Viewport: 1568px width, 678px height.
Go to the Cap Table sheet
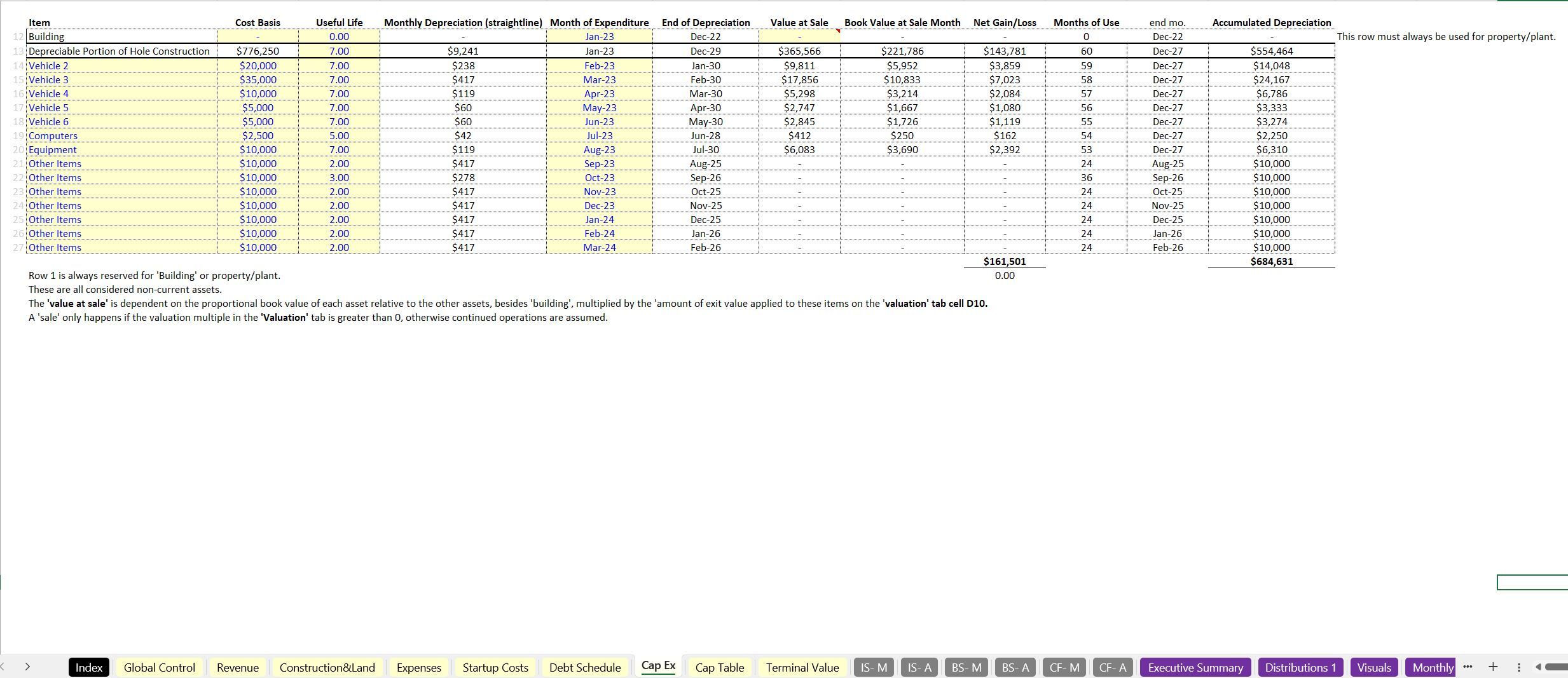(x=720, y=667)
